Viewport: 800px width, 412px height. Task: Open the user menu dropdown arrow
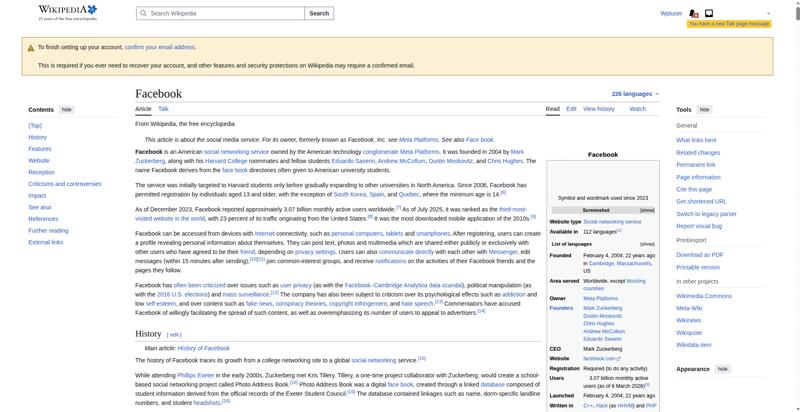click(768, 13)
